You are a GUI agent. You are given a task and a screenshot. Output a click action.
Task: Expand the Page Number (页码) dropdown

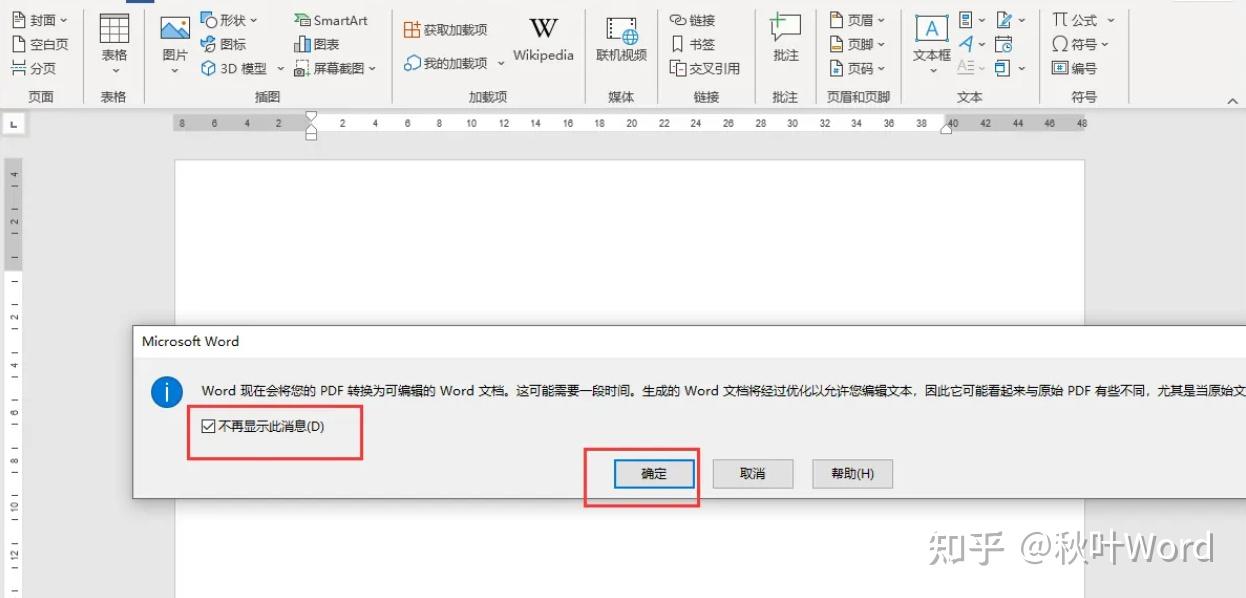pyautogui.click(x=881, y=68)
